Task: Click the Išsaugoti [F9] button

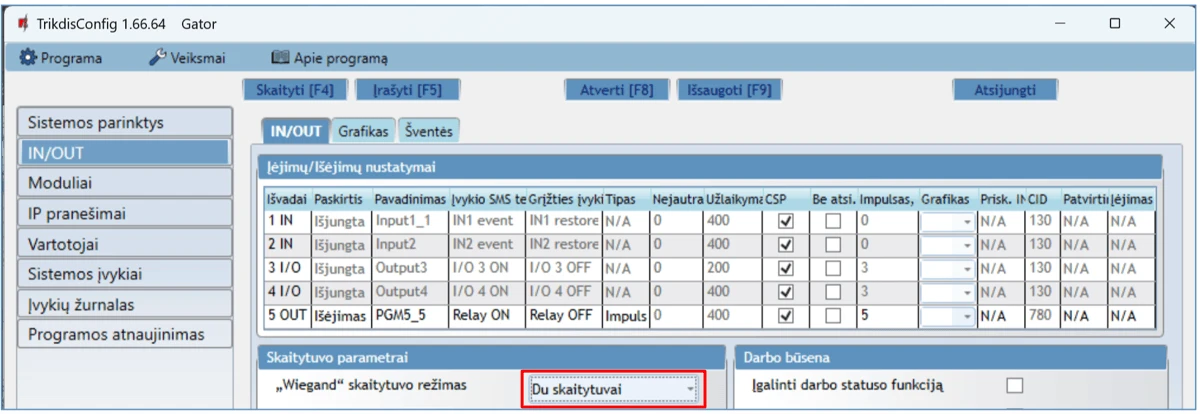Action: tap(729, 90)
